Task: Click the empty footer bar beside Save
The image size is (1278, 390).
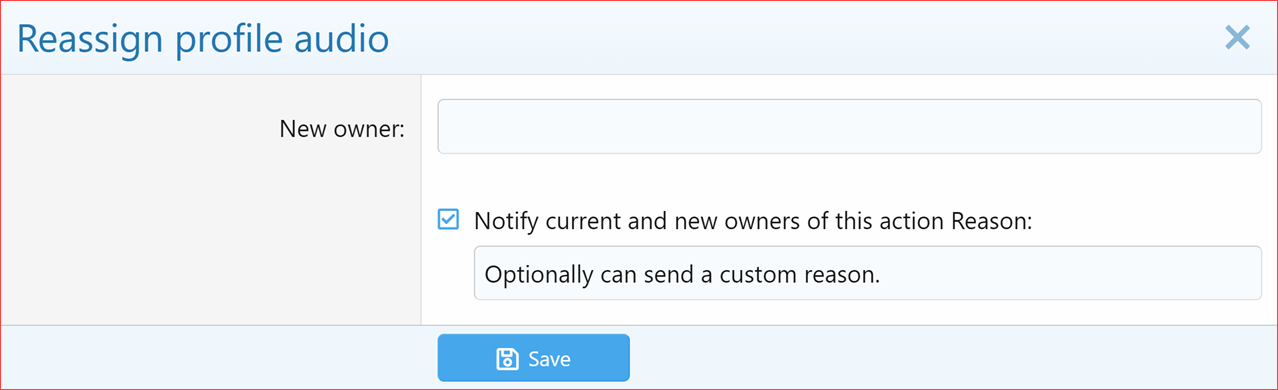Action: click(950, 357)
